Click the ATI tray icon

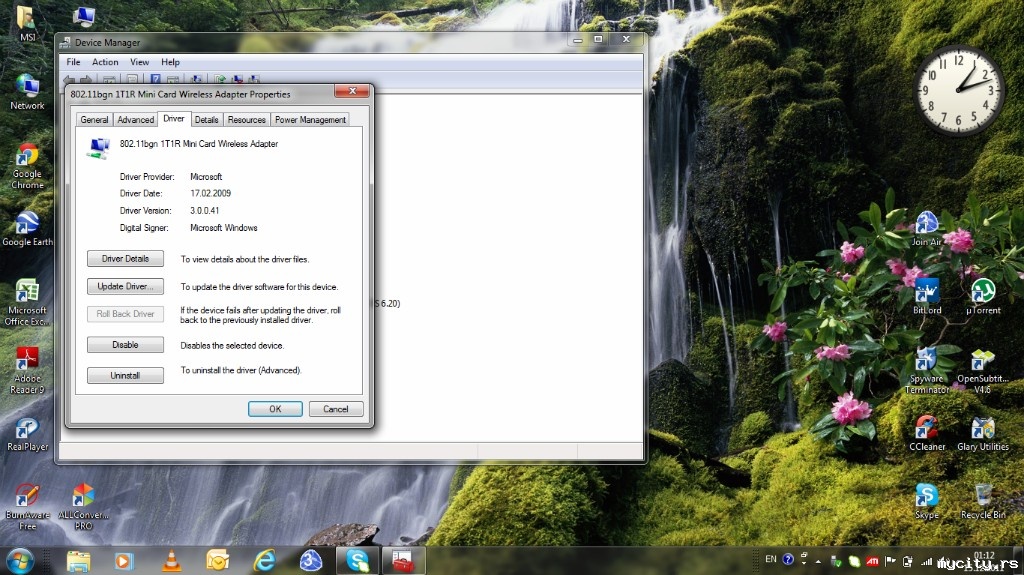click(872, 561)
